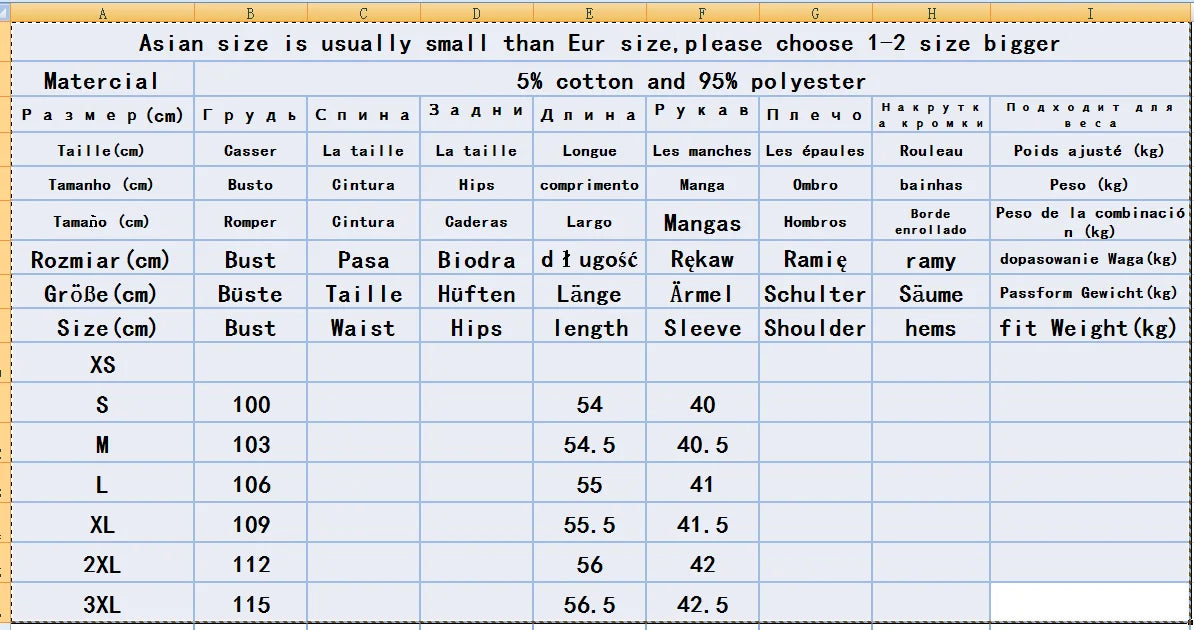The height and width of the screenshot is (630, 1194).
Task: Select the Asian size notice merged cell
Action: 599,44
